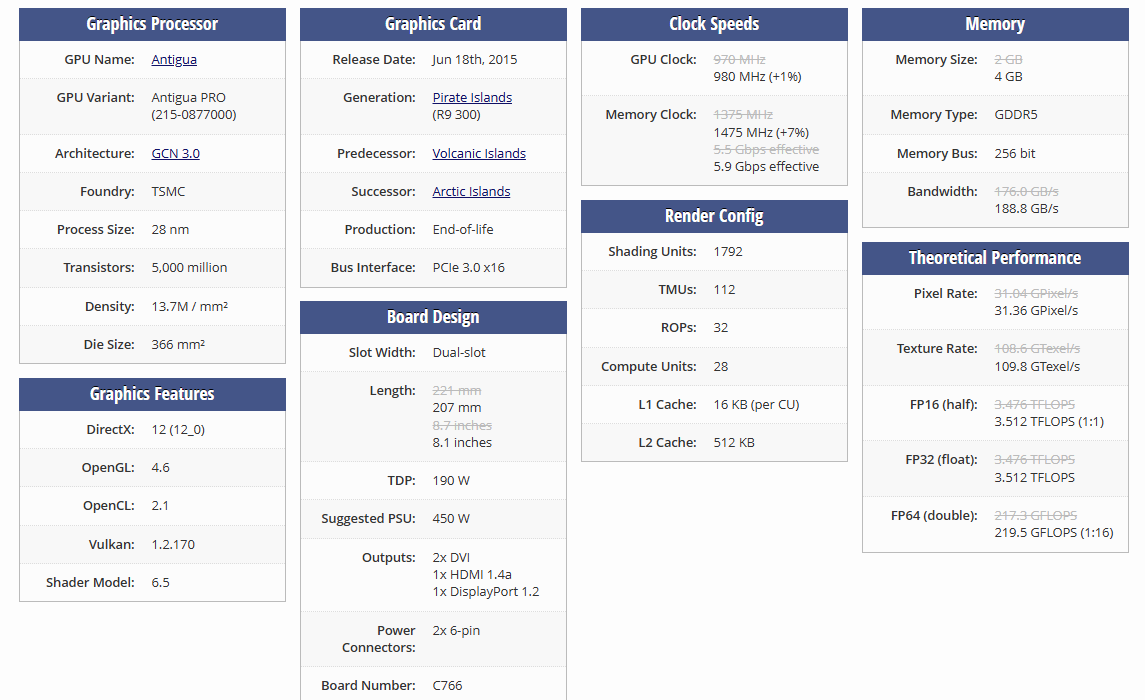Open the Arctic Islands successor link

pyautogui.click(x=471, y=191)
